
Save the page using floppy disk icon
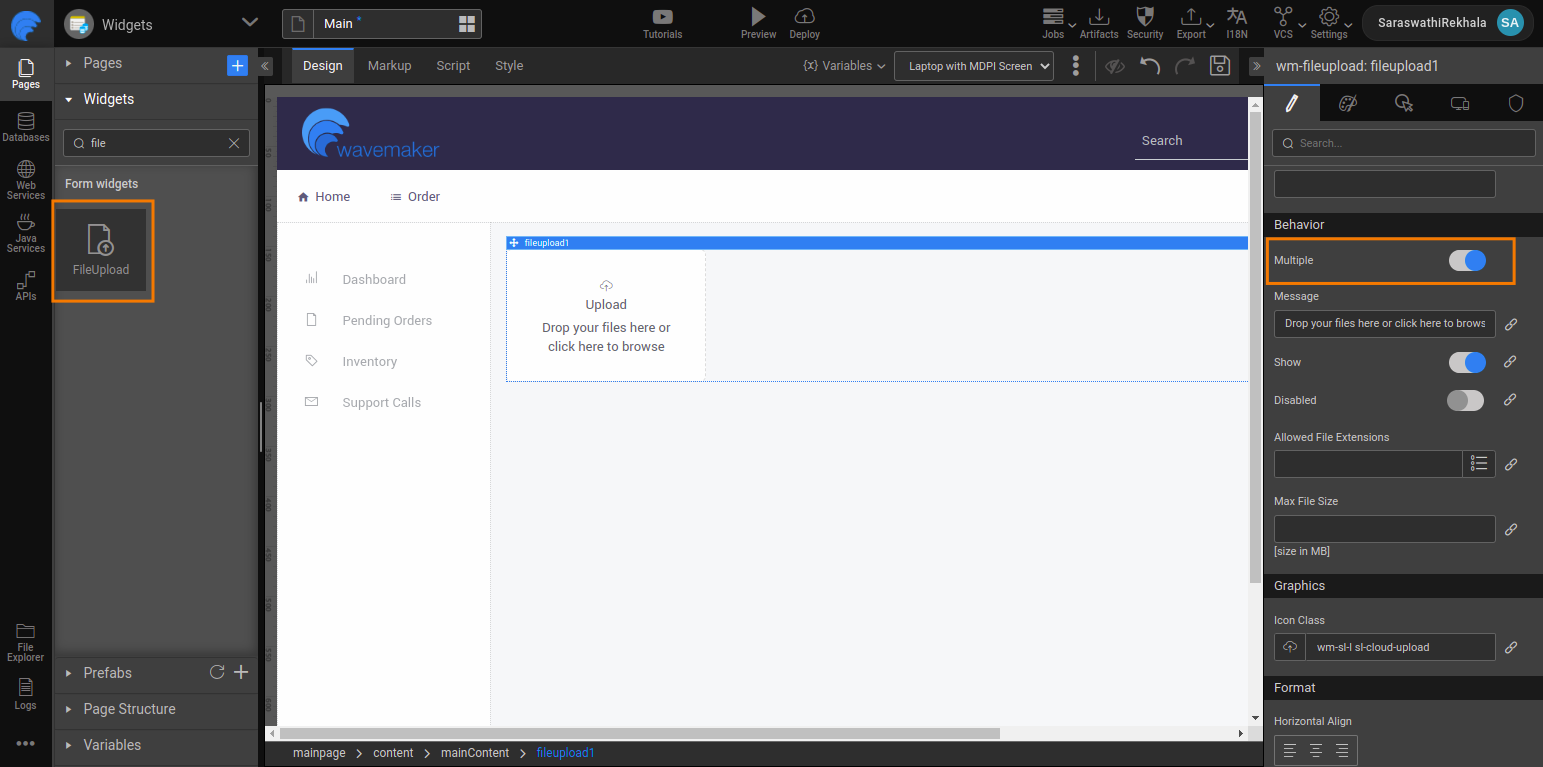tap(1219, 66)
